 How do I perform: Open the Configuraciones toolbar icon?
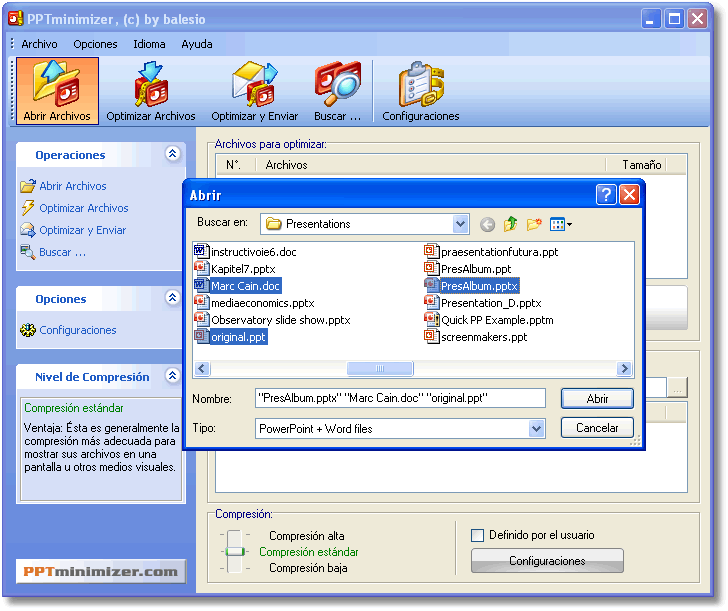pos(421,91)
